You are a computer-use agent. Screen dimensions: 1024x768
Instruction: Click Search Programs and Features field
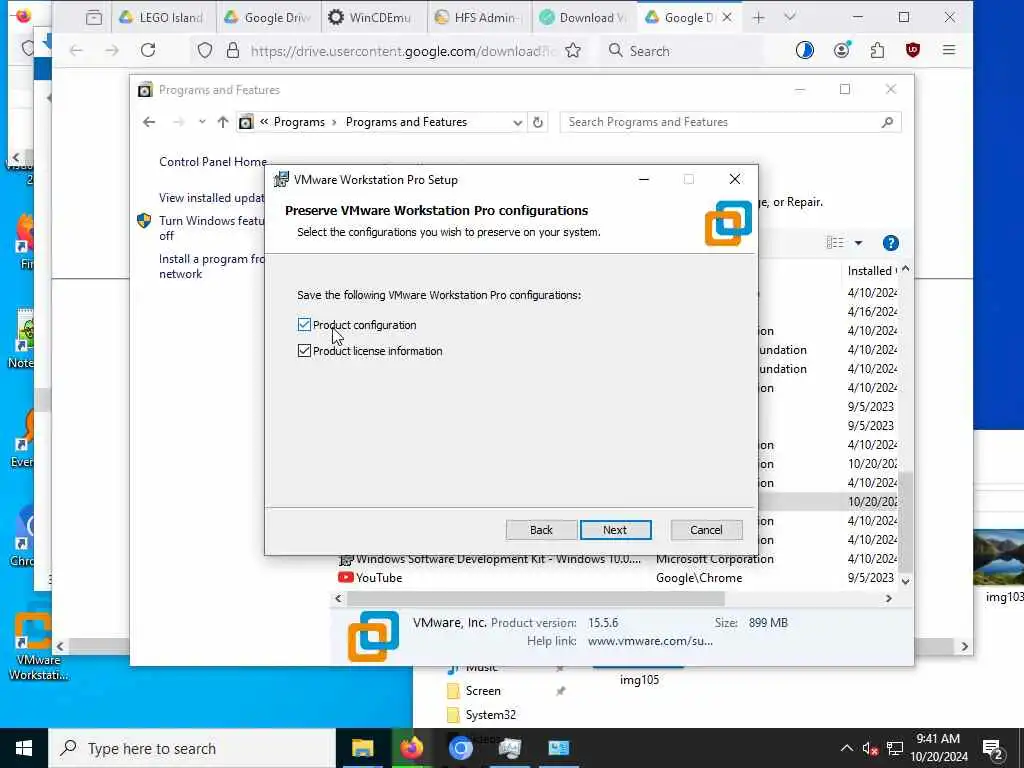[x=730, y=122]
